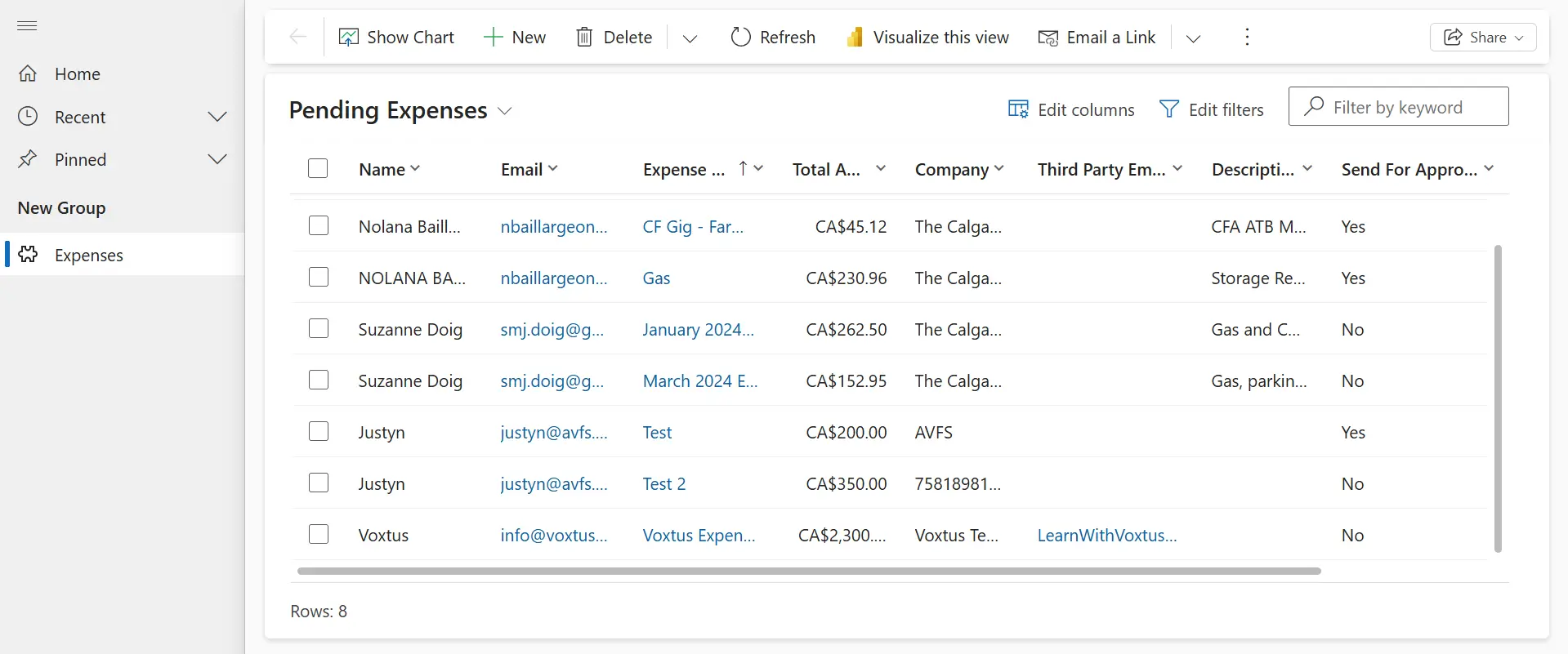Click the Expenses puzzle-piece icon
1568x654 pixels.
pos(28,255)
